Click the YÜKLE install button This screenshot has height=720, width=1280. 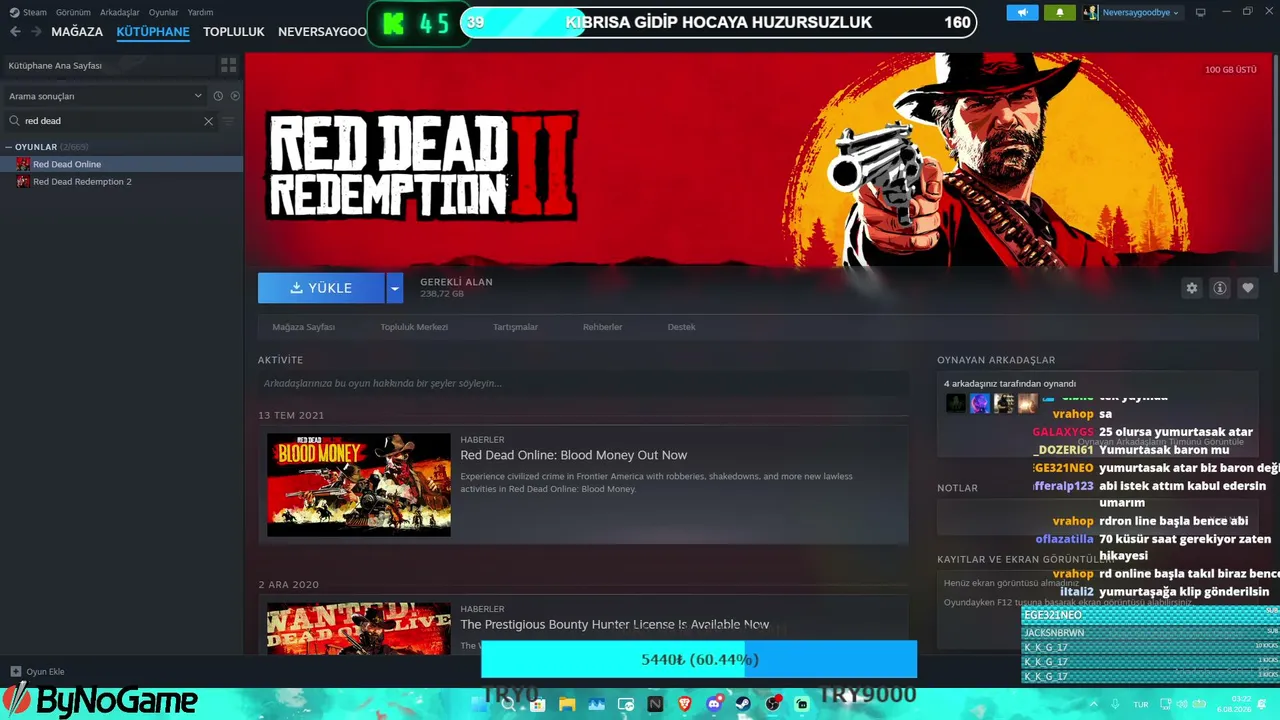click(321, 288)
